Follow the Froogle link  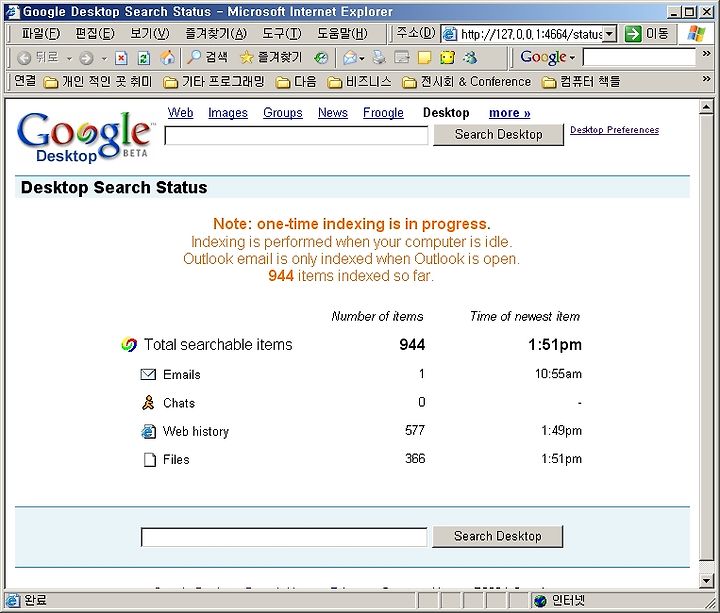coord(383,112)
